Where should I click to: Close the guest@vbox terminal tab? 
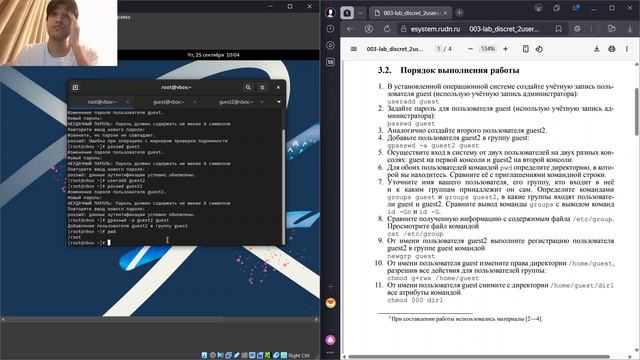point(194,102)
